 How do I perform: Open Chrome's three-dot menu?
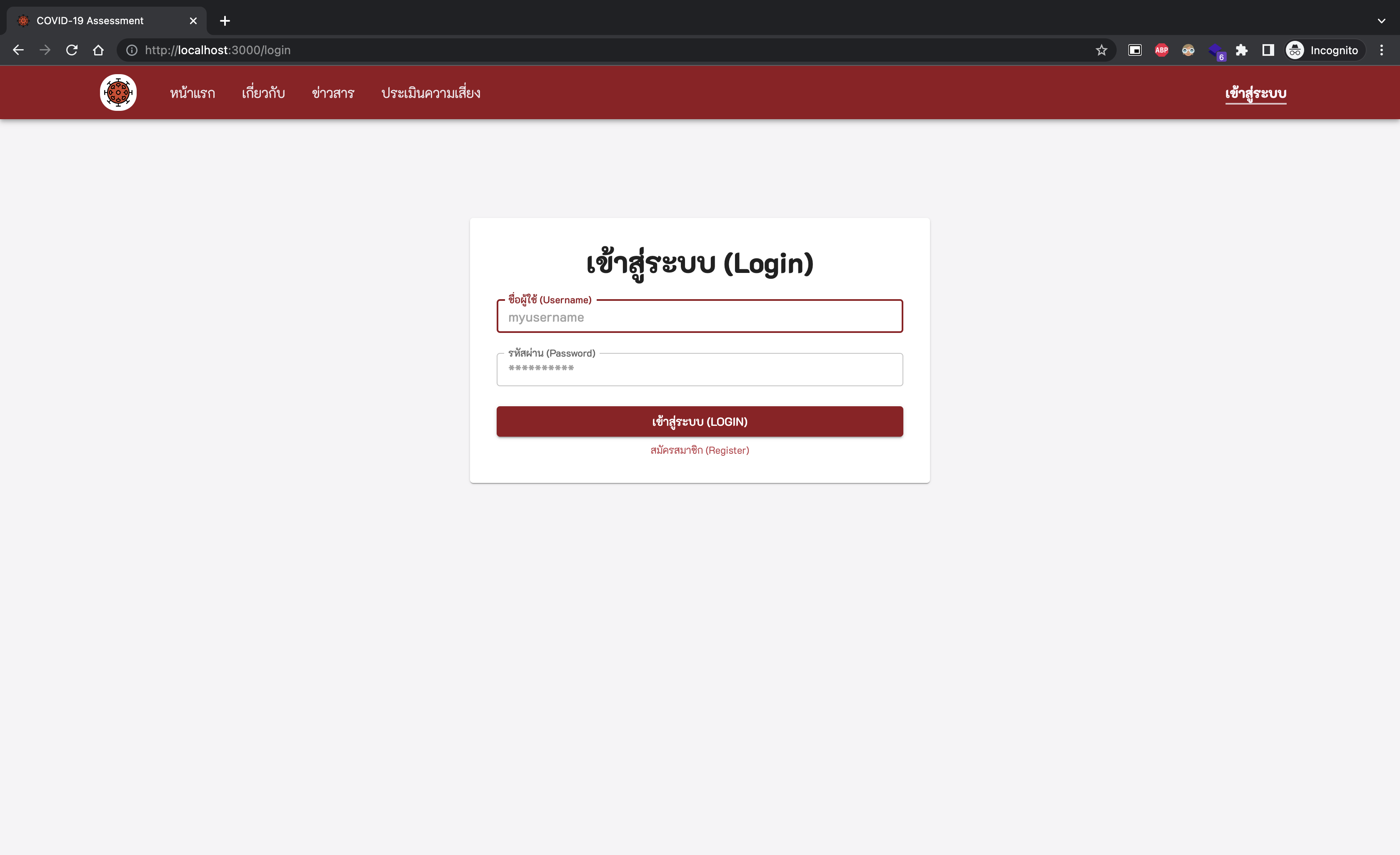click(1381, 50)
